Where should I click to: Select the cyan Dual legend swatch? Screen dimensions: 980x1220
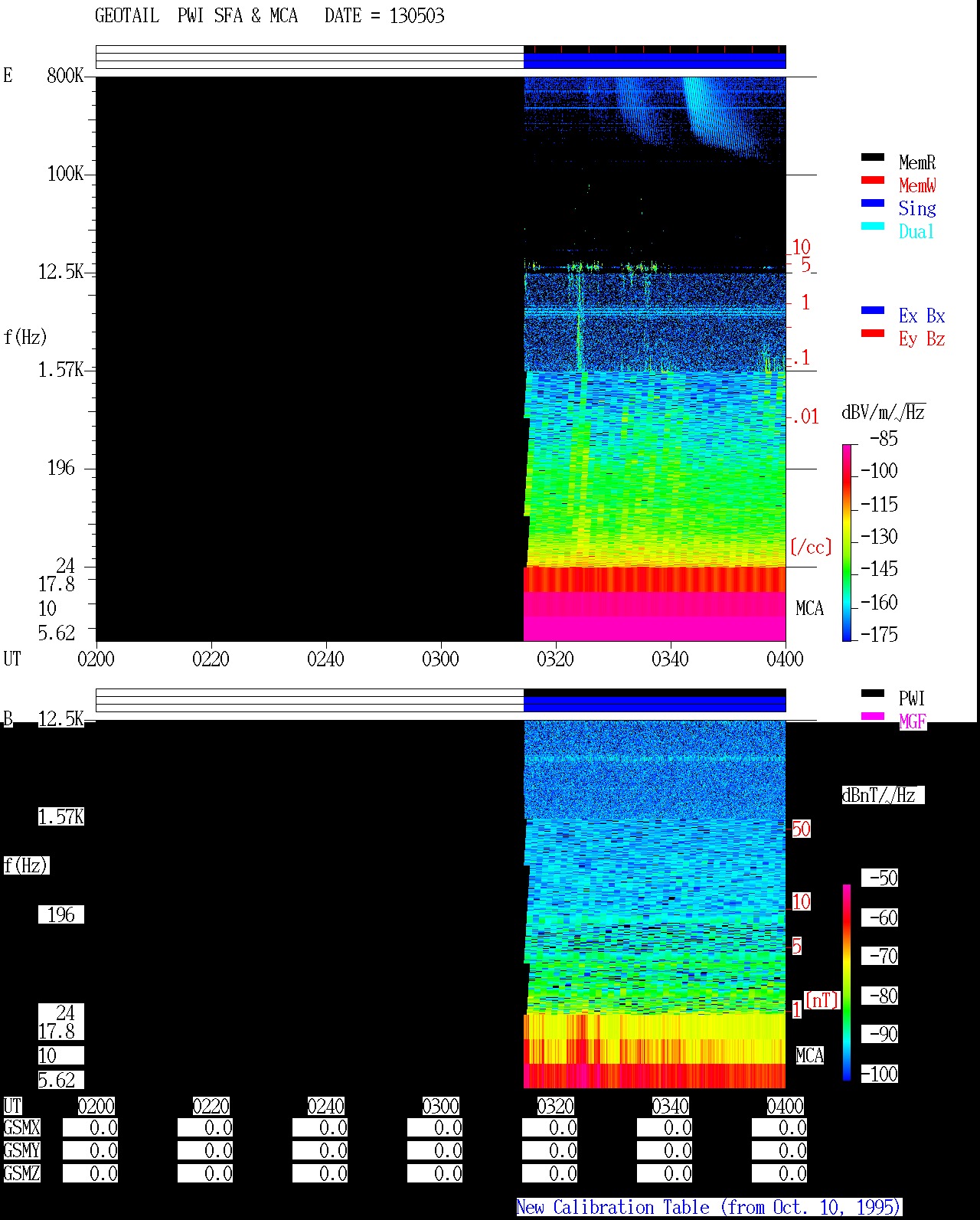click(x=873, y=227)
